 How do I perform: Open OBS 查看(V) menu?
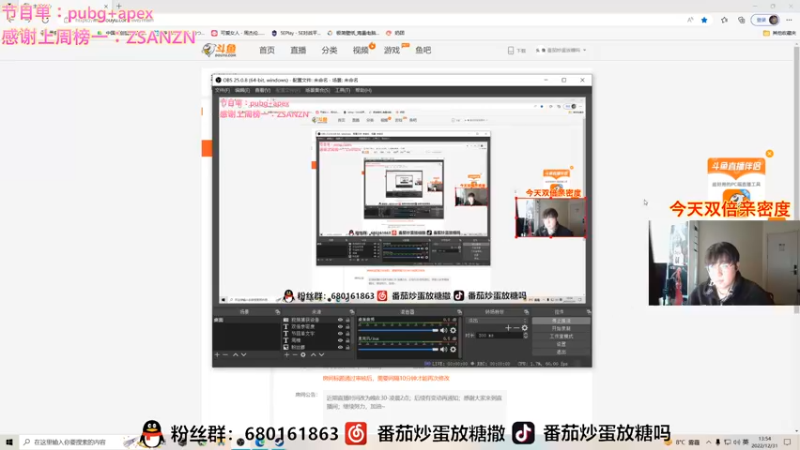coord(262,90)
